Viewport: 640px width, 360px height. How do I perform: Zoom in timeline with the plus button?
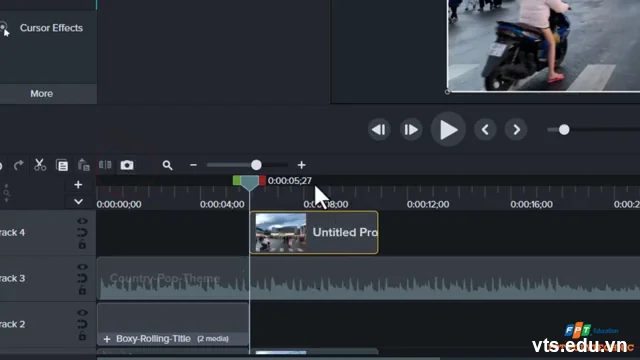[x=301, y=165]
